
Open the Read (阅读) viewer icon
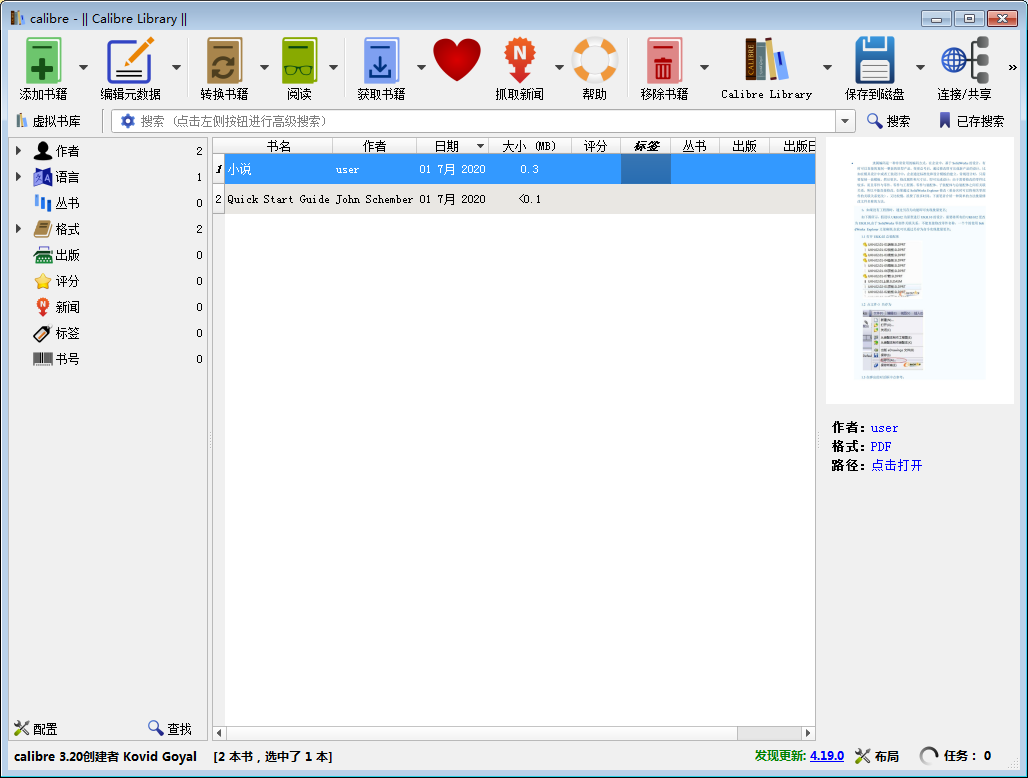[x=299, y=61]
